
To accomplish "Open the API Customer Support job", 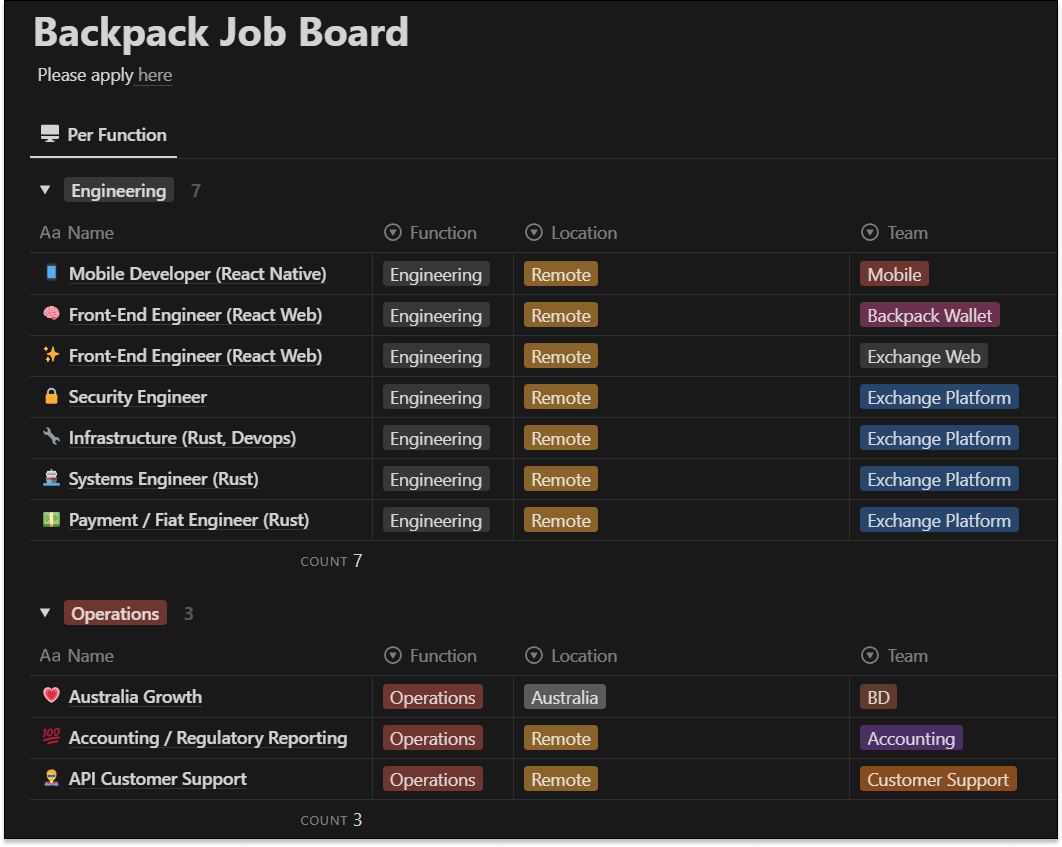I will coord(158,779).
